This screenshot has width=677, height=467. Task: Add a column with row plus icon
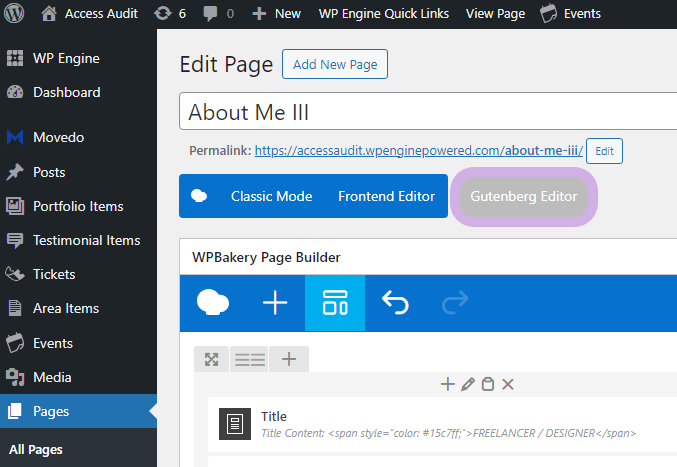[289, 359]
